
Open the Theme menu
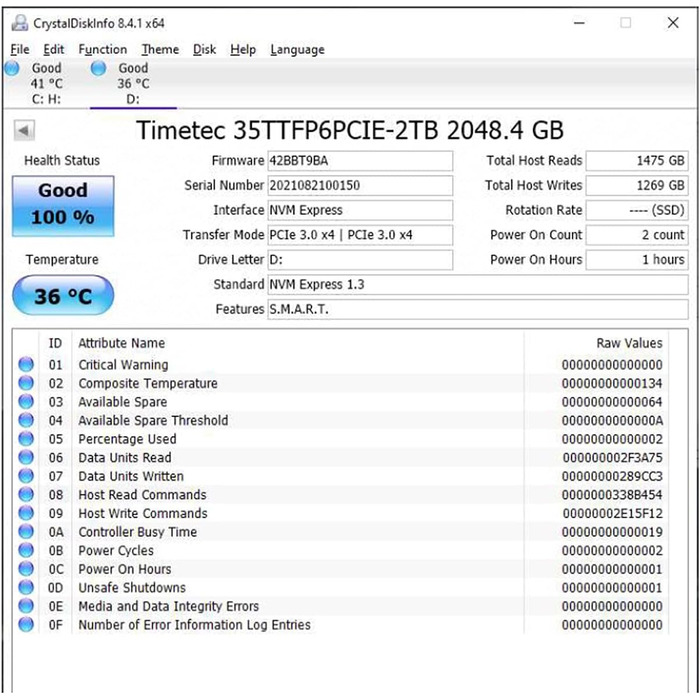tap(160, 50)
